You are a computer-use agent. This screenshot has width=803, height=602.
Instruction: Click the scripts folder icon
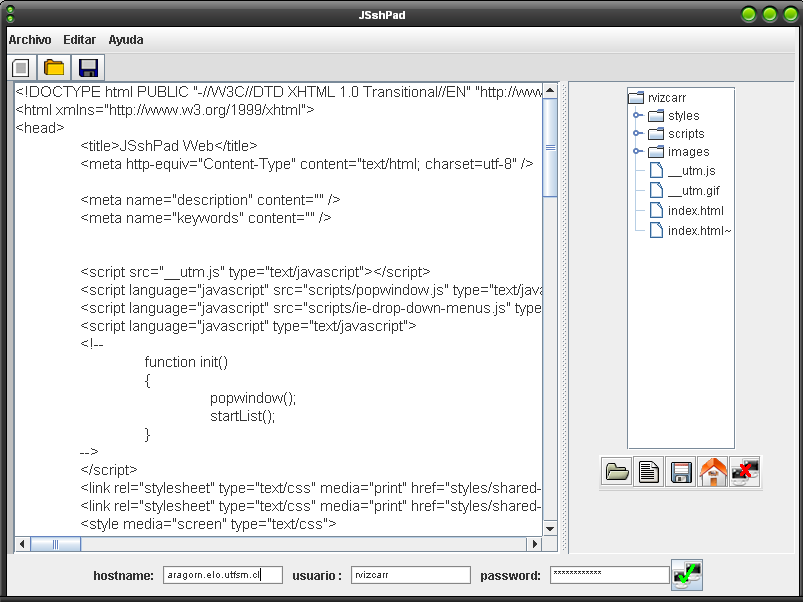(656, 134)
